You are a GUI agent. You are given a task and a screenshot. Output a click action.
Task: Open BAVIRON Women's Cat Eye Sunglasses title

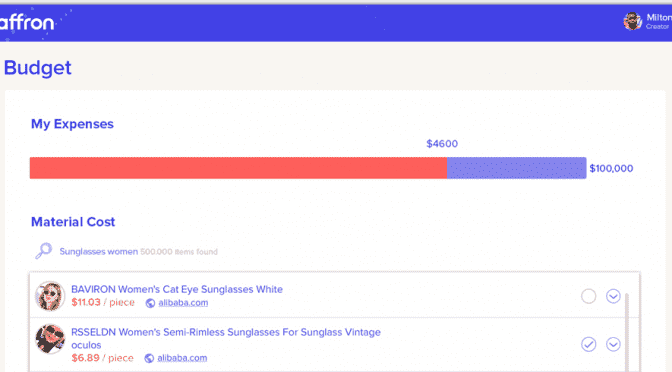click(177, 289)
